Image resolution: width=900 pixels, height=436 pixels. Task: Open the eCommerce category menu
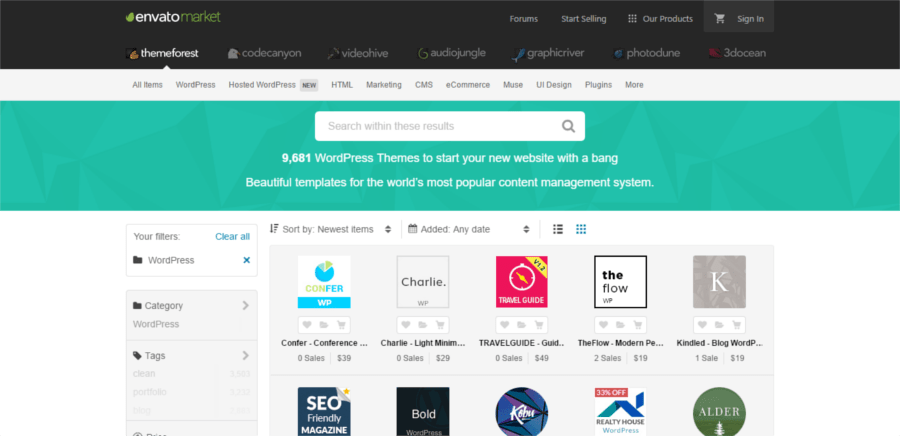tap(468, 85)
